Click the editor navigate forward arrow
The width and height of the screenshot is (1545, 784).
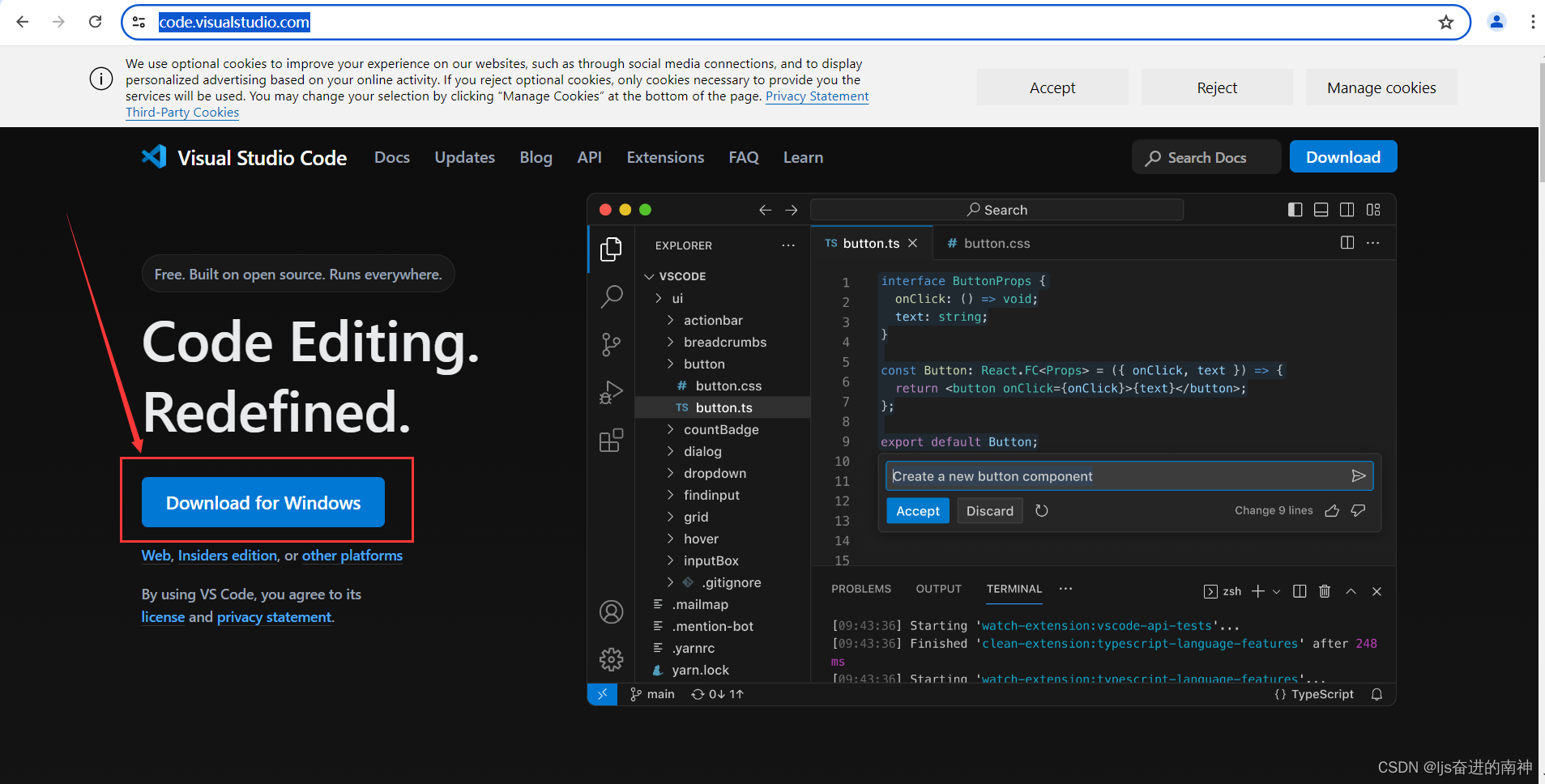coord(792,210)
